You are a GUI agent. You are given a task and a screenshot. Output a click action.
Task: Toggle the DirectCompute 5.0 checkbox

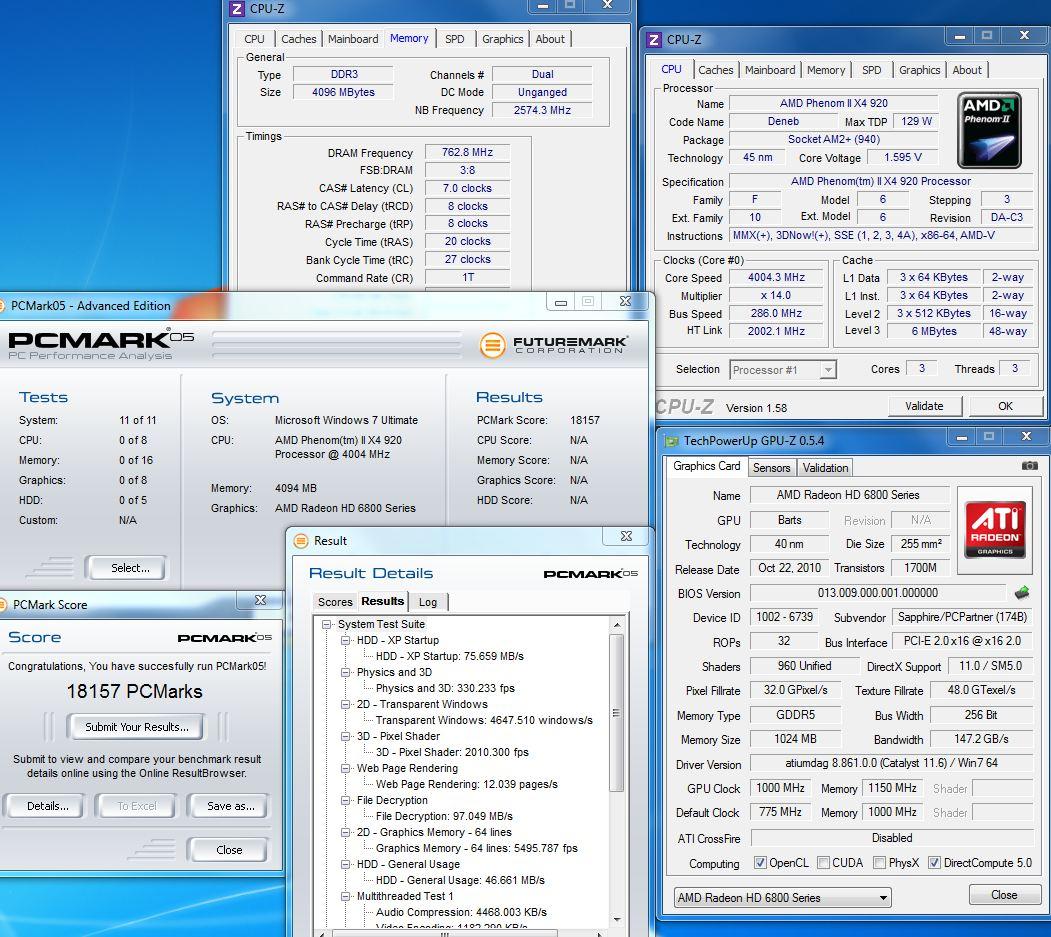click(934, 863)
